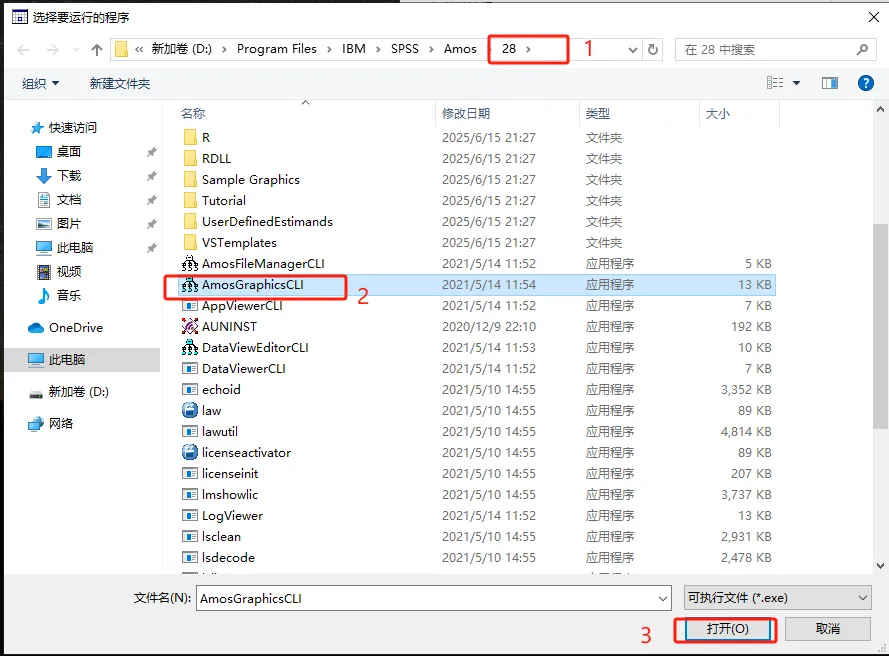Expand the address bar history dropdown
Viewport: 889px width, 656px height.
pyautogui.click(x=633, y=50)
